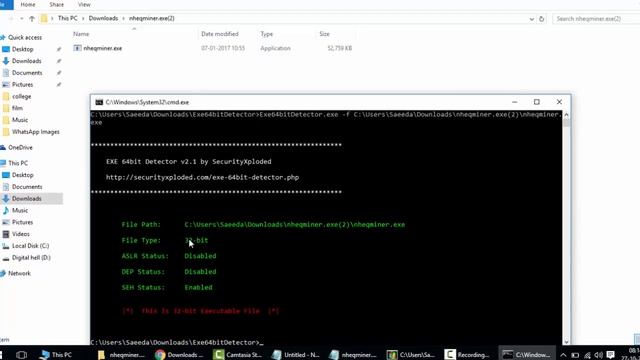
Task: Open OneDrive in the sidebar
Action: [20, 147]
